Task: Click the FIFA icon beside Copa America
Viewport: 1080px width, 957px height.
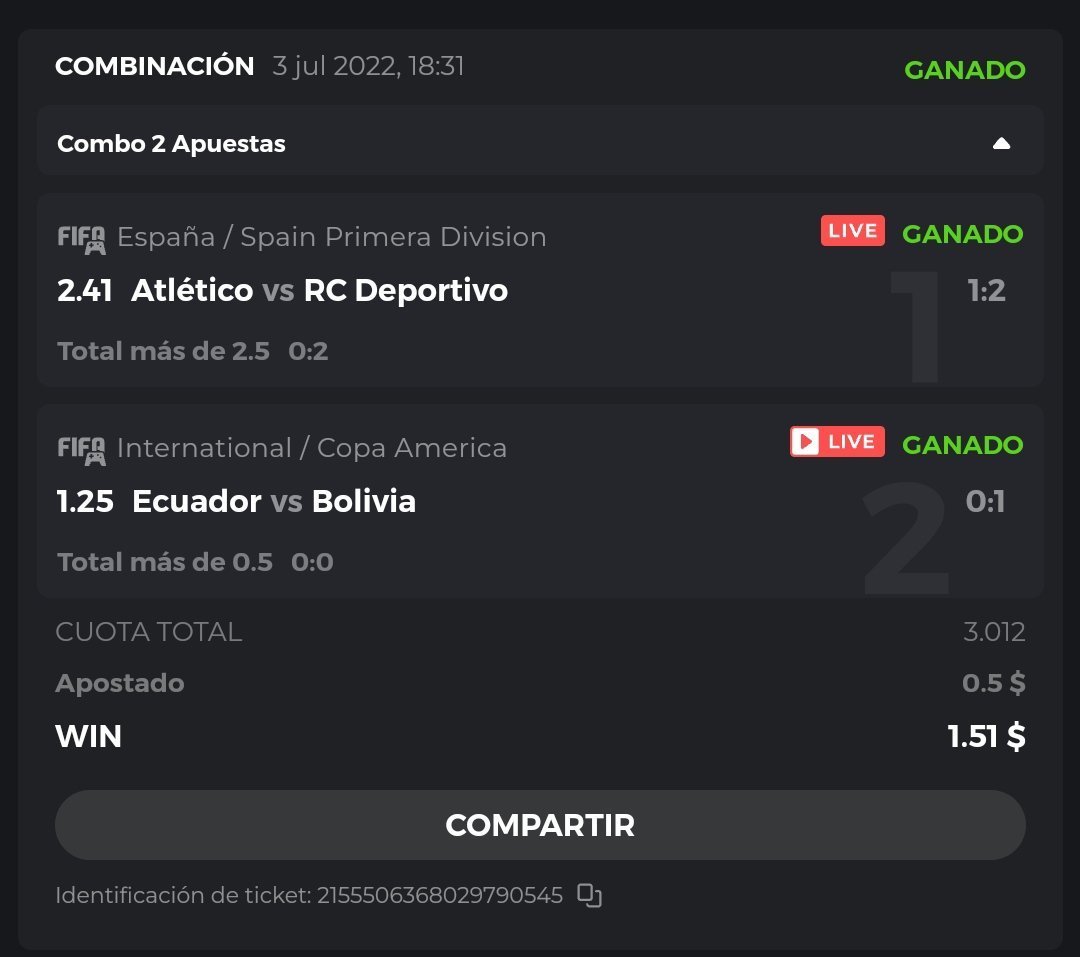Action: [81, 449]
